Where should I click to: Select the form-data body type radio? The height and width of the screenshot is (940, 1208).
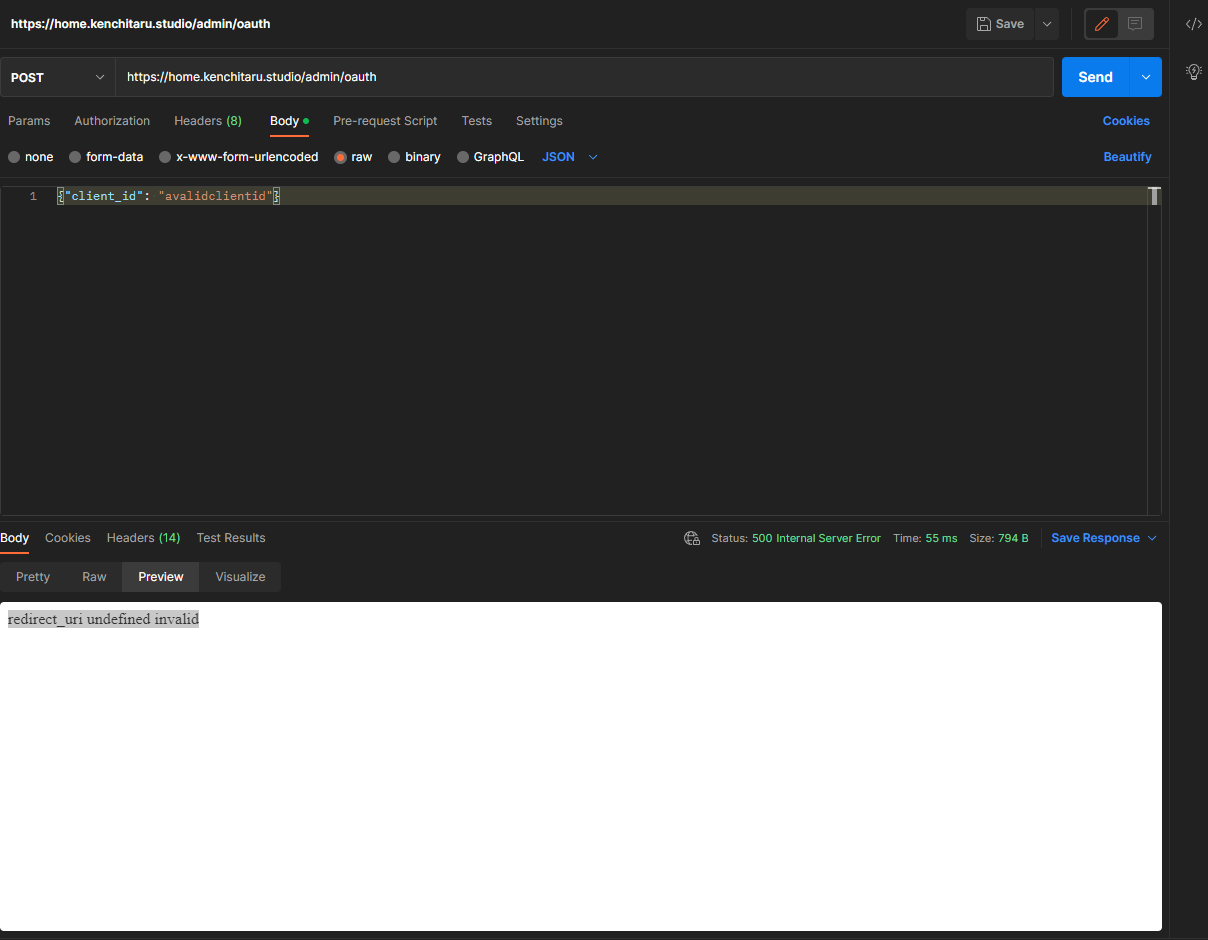[x=75, y=157]
